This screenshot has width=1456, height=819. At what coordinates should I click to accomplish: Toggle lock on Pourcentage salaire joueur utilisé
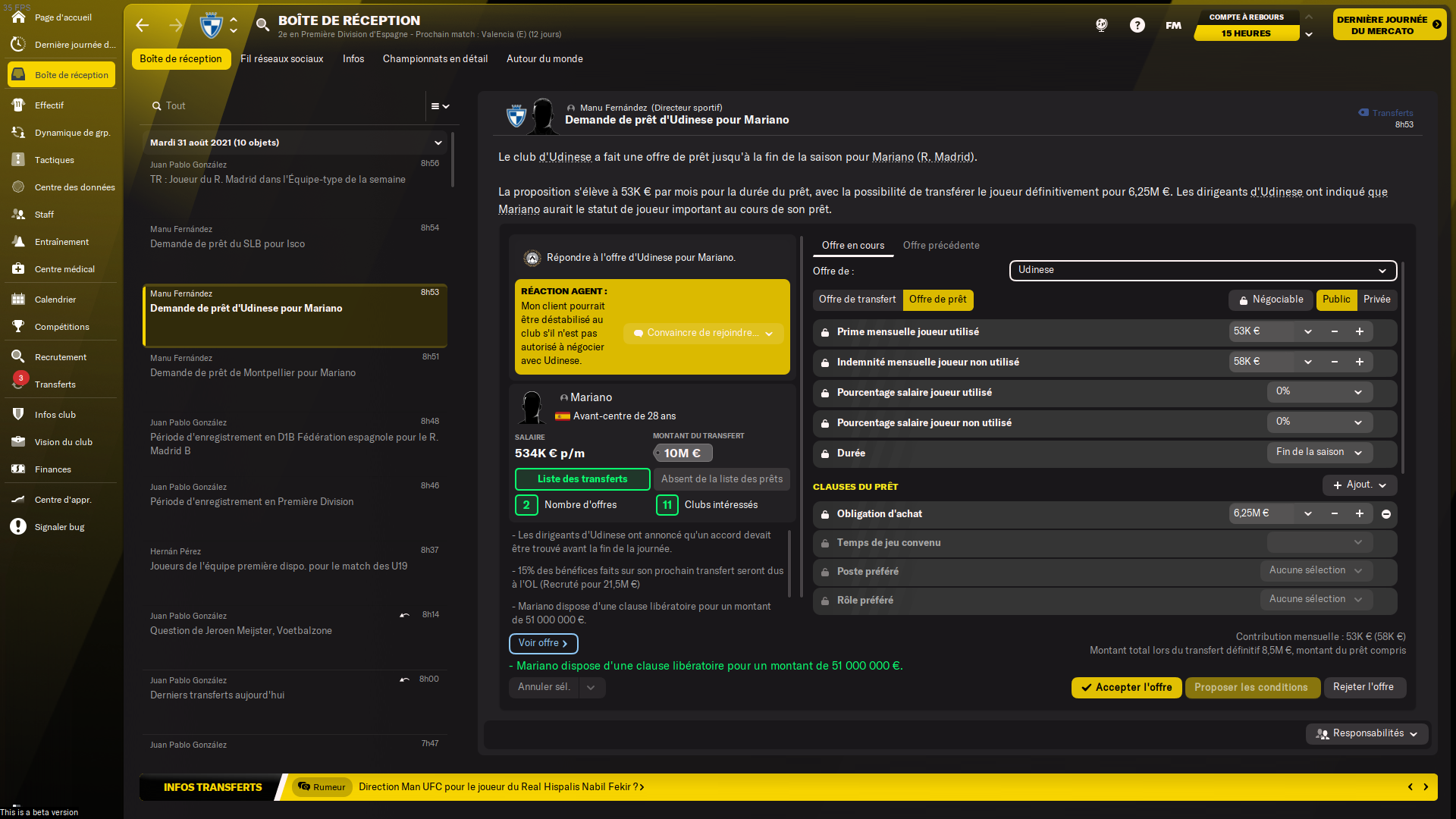[x=825, y=393]
